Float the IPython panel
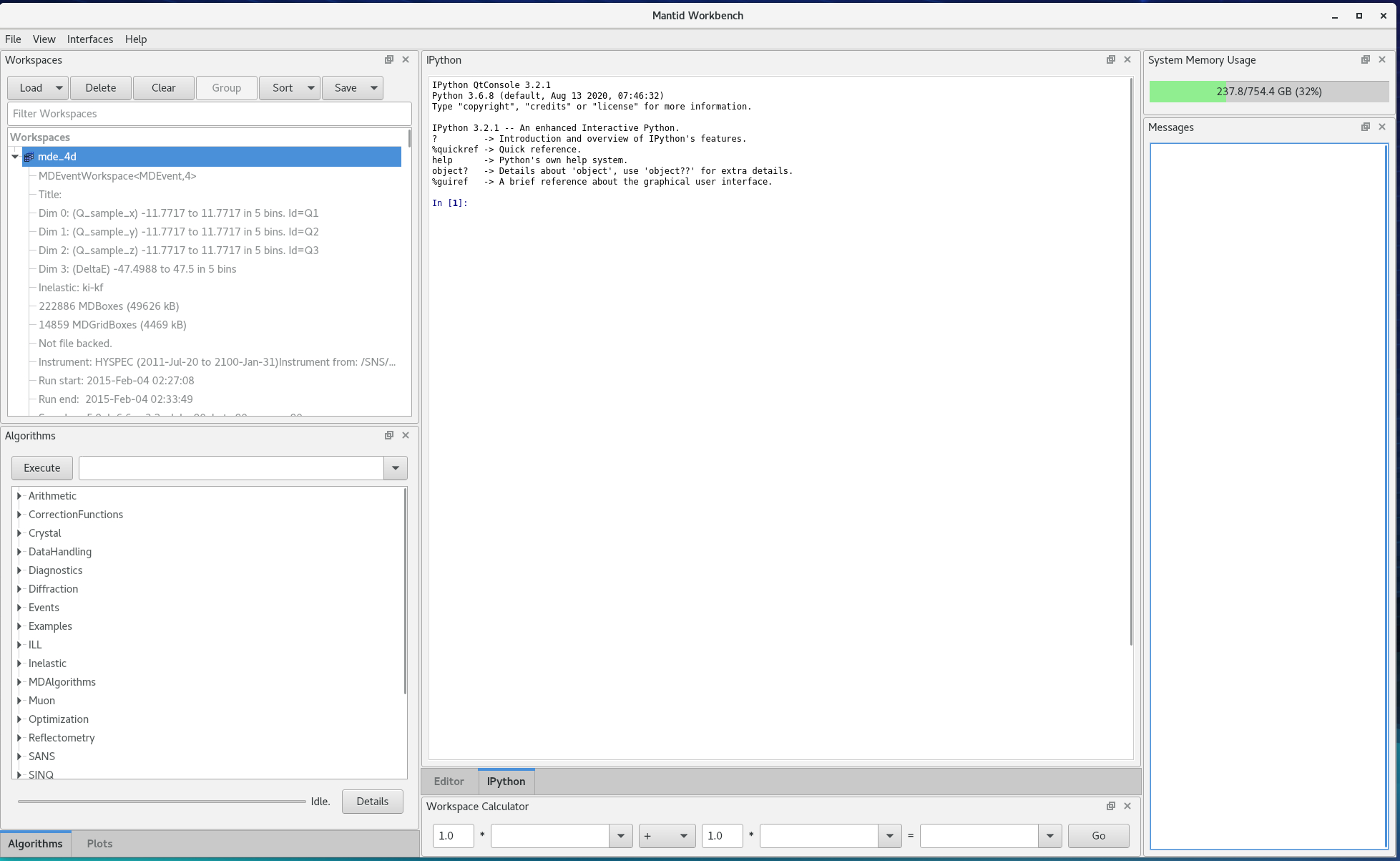 point(1111,60)
